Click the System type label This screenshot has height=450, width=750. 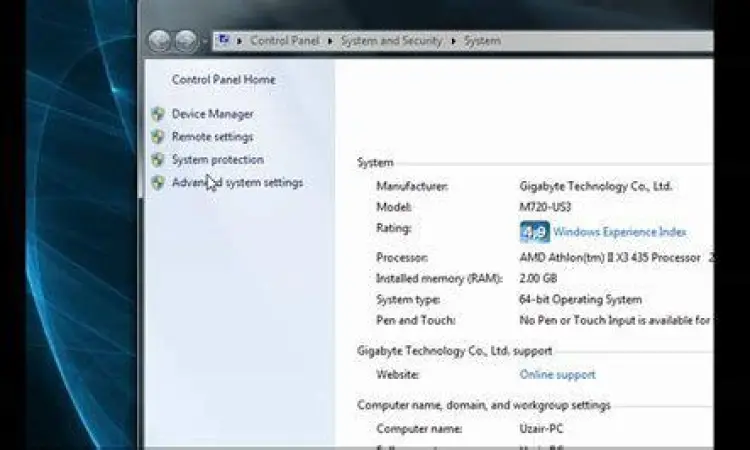tap(408, 300)
